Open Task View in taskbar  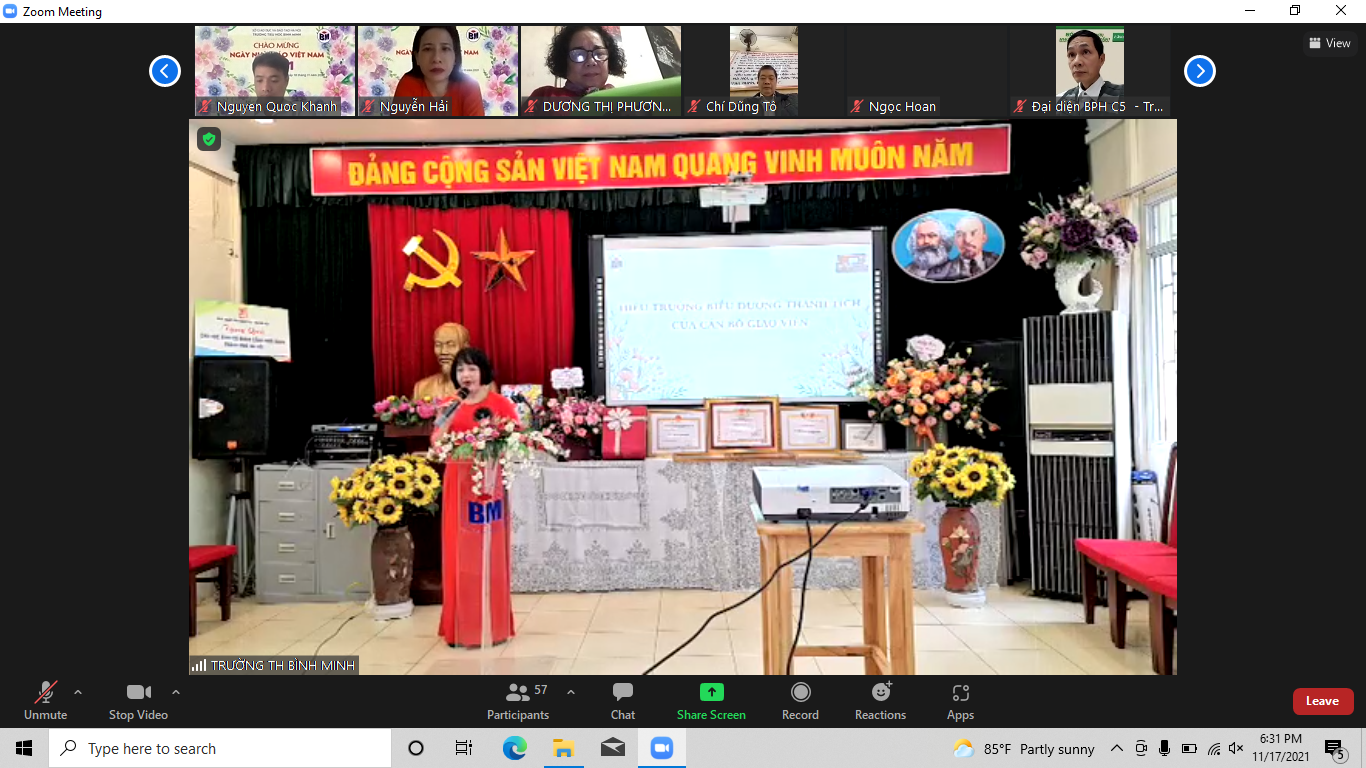tap(464, 748)
